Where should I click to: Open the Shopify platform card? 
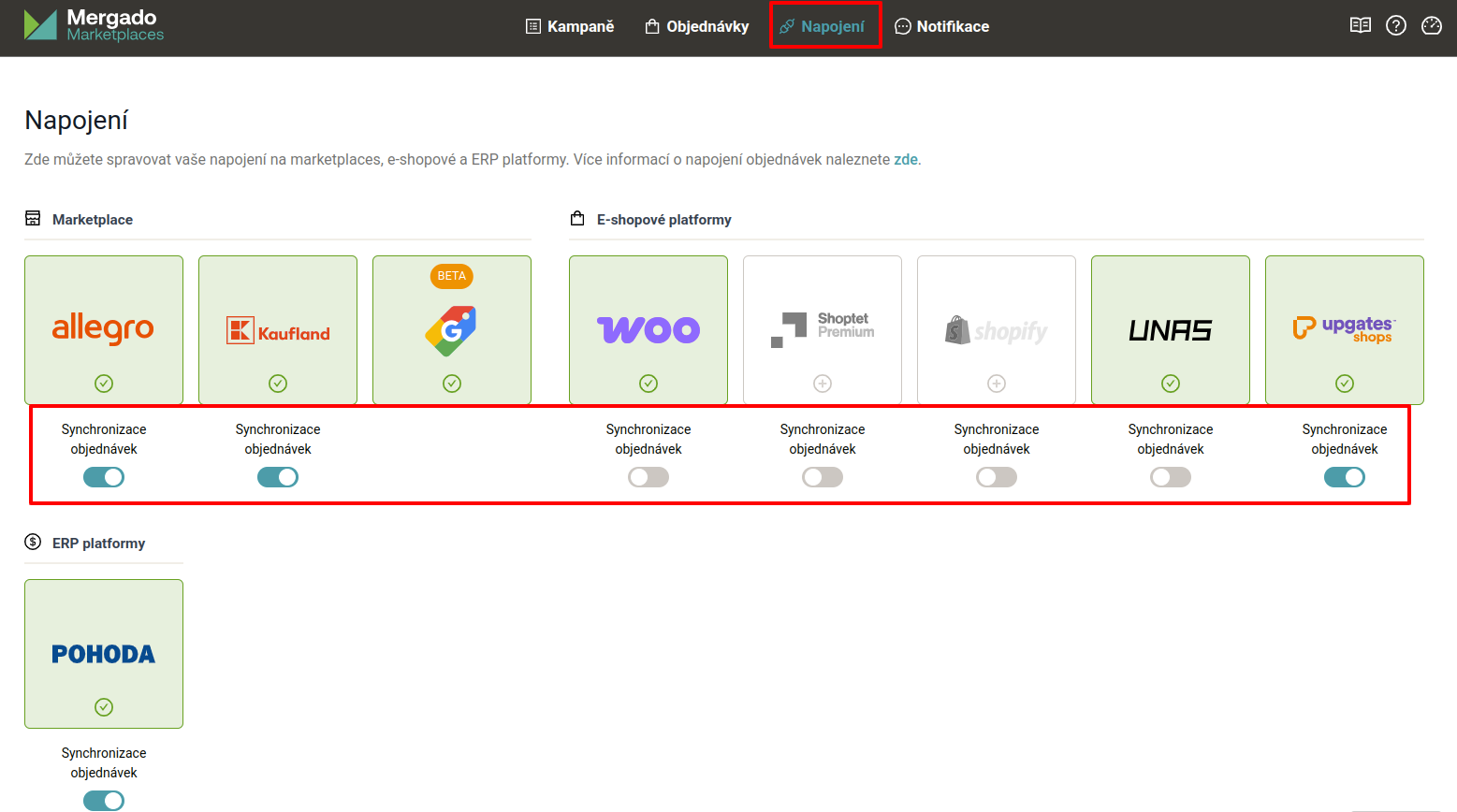point(997,329)
